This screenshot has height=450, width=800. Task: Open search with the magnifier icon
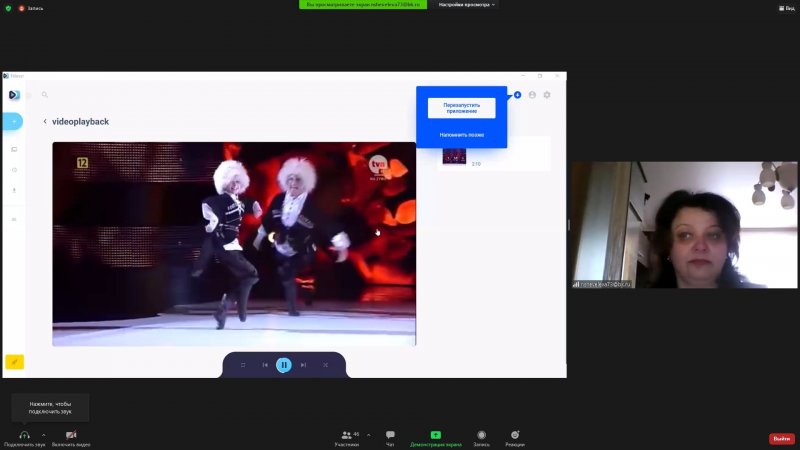44,94
